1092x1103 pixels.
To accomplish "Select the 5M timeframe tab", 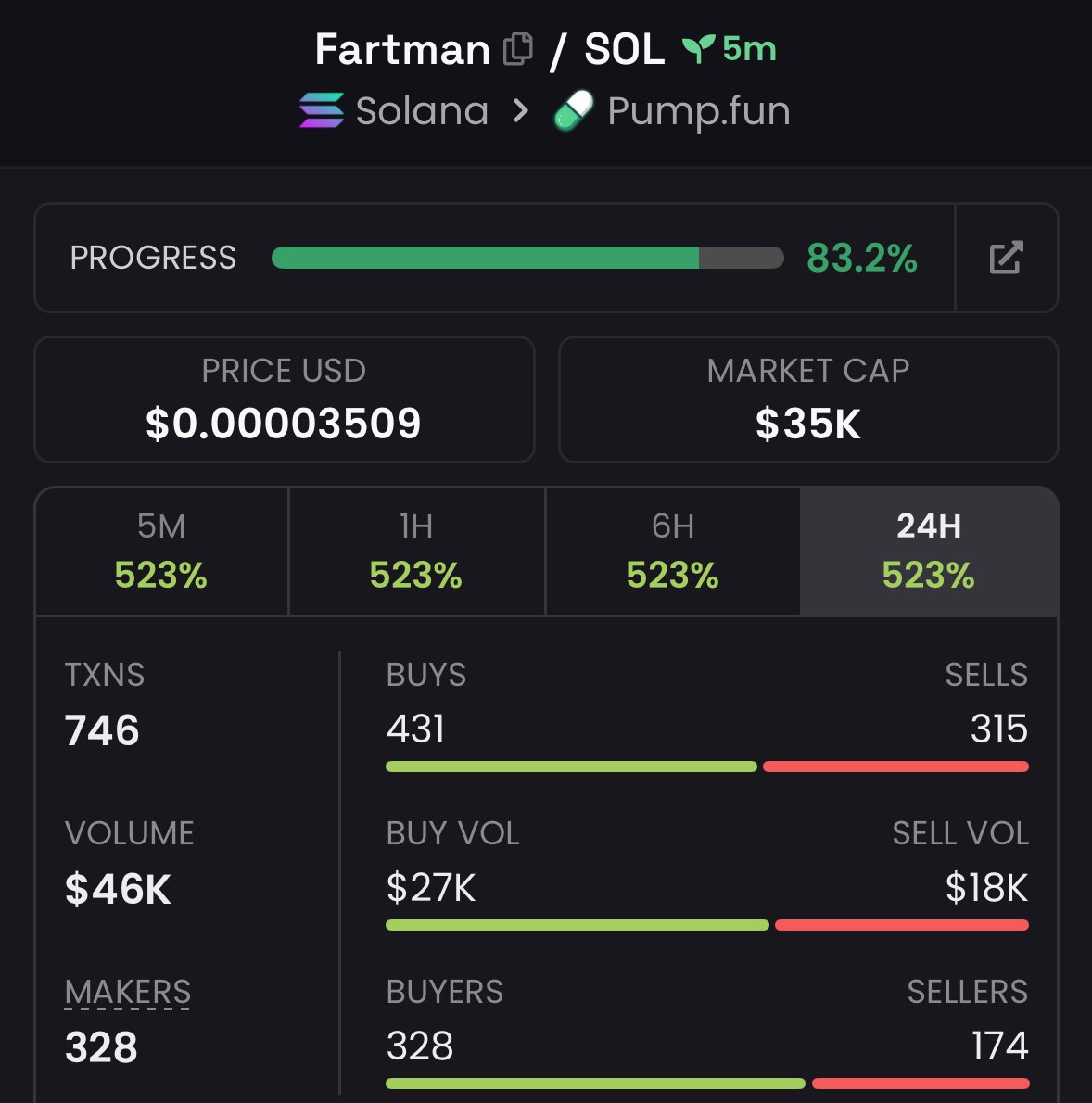I will click(x=161, y=551).
